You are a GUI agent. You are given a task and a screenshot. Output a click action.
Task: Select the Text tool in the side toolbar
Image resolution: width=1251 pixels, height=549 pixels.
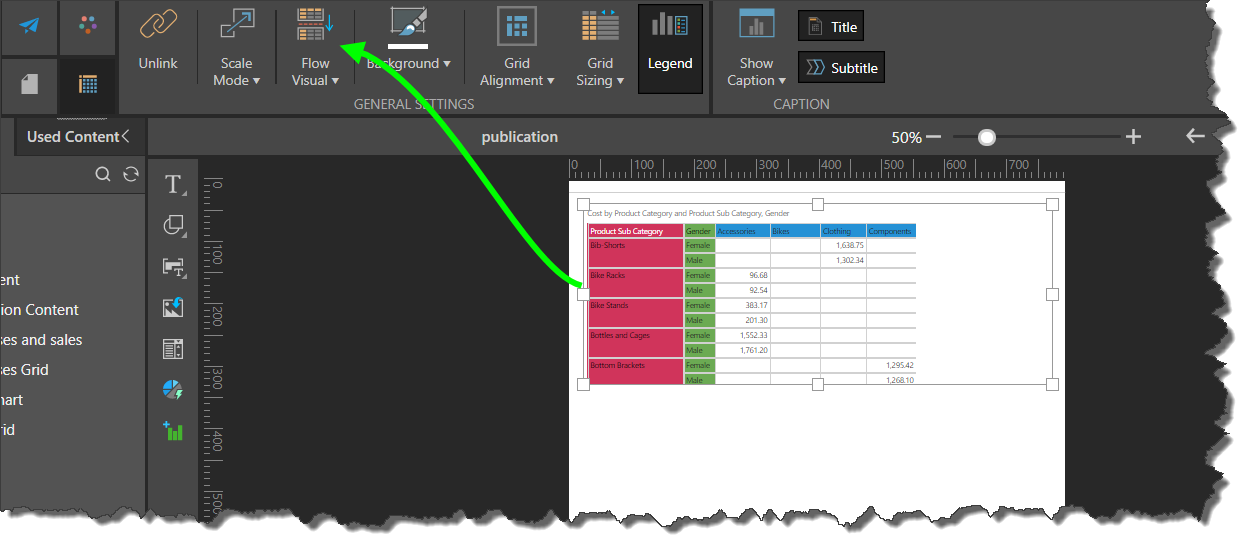point(174,184)
